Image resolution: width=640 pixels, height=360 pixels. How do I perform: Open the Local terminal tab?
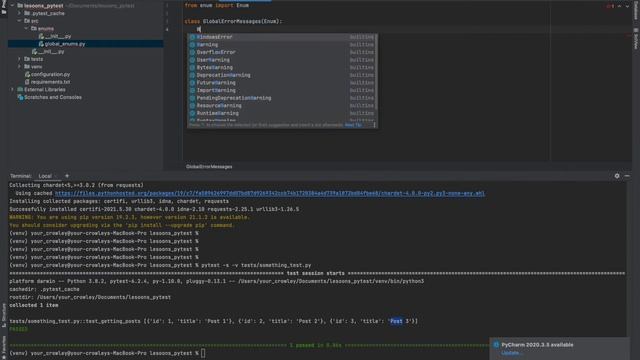click(45, 176)
